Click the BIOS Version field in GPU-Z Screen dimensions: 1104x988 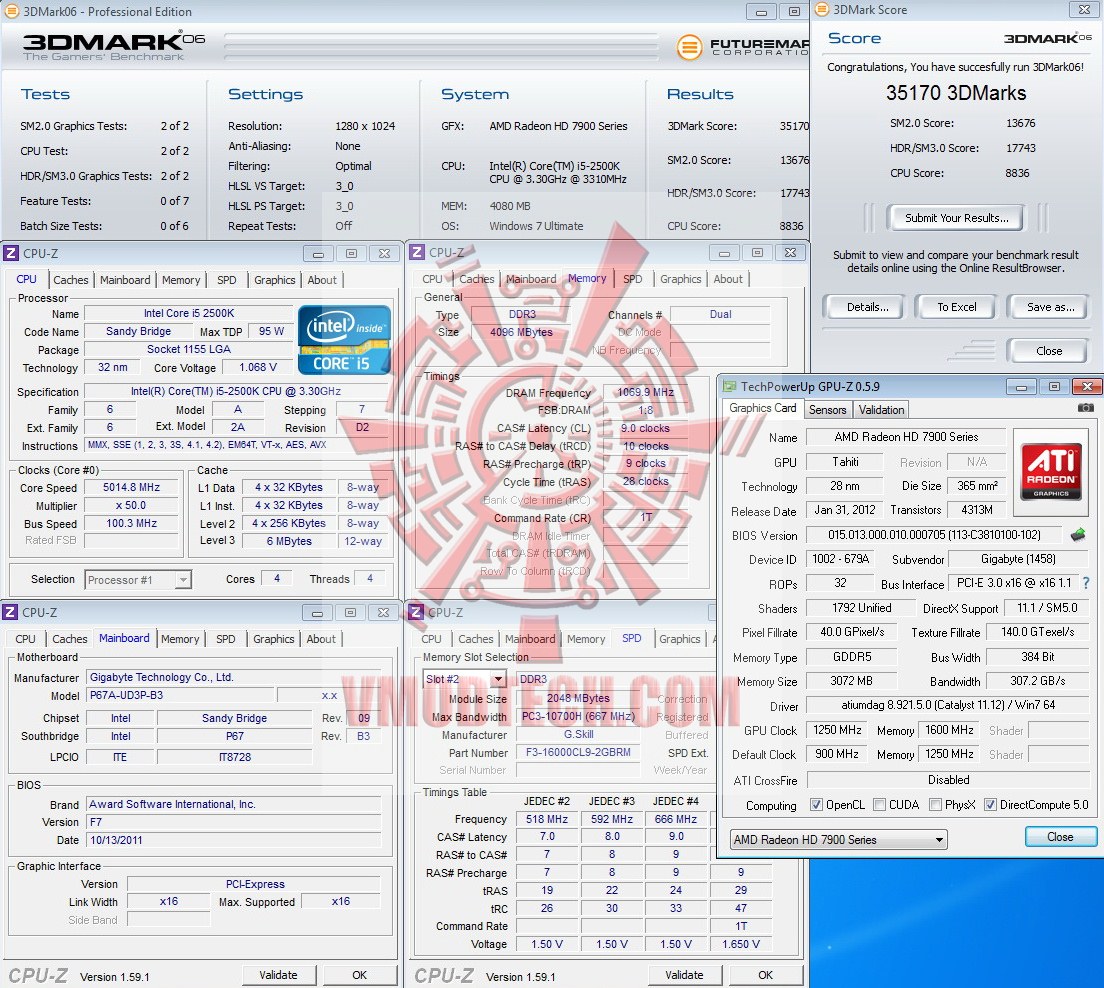(934, 535)
